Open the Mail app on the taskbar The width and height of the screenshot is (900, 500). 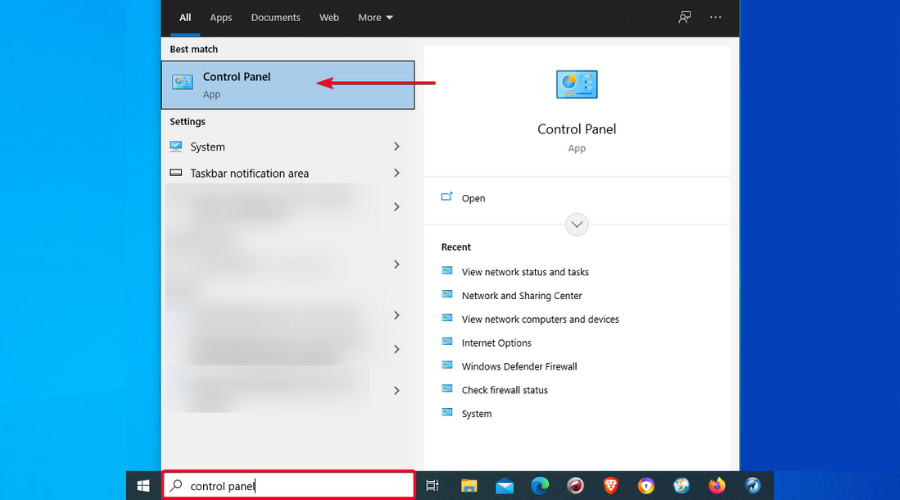tap(505, 486)
